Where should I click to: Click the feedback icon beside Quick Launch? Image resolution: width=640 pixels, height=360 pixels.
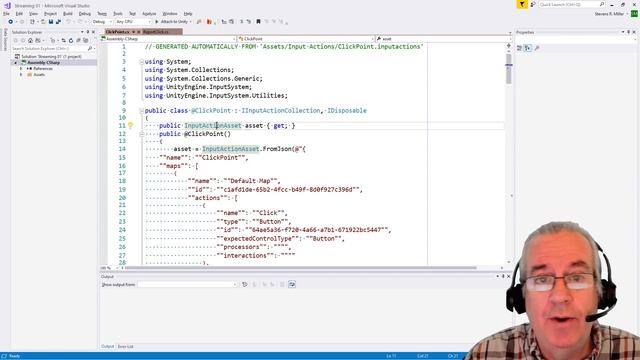[533, 4]
